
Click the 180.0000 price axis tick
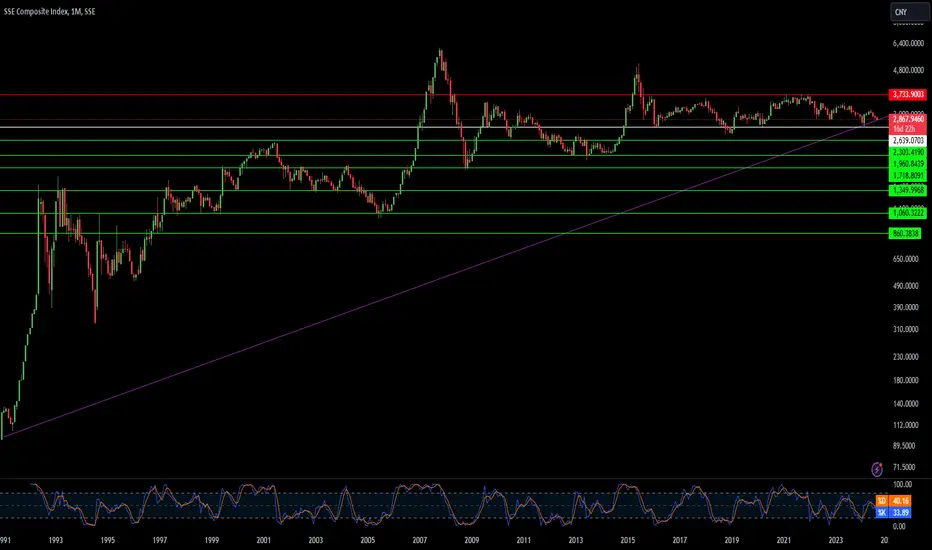coord(906,381)
